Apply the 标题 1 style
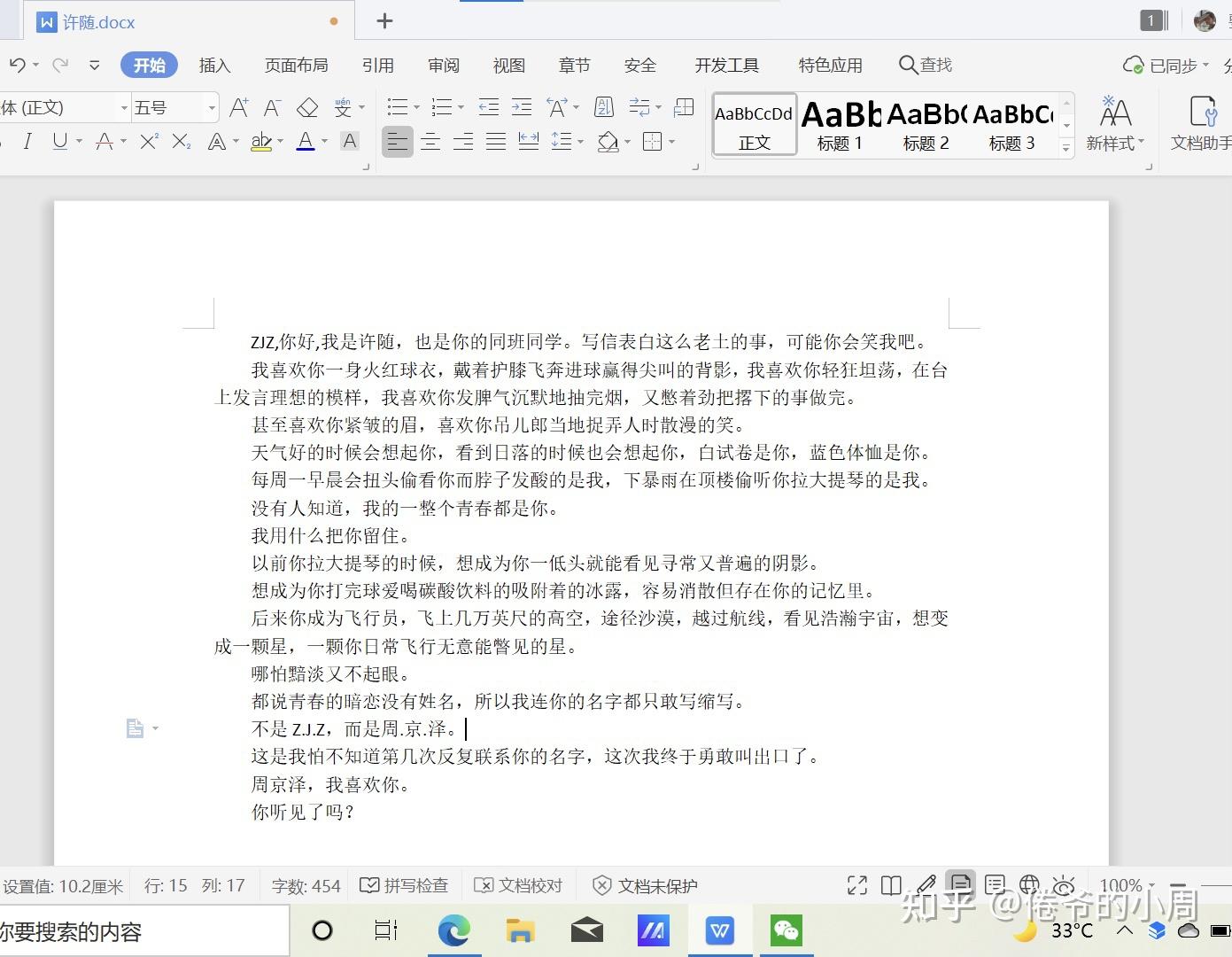 coord(840,126)
